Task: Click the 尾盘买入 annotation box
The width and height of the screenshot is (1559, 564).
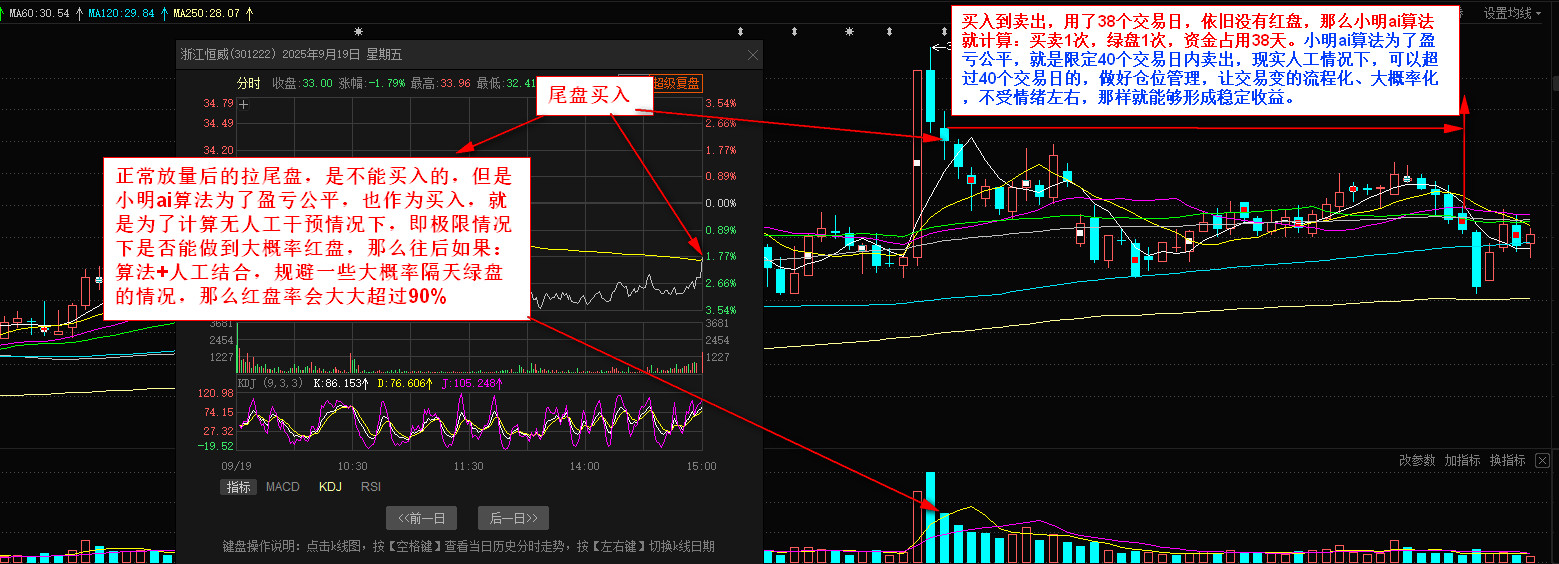Action: 590,96
